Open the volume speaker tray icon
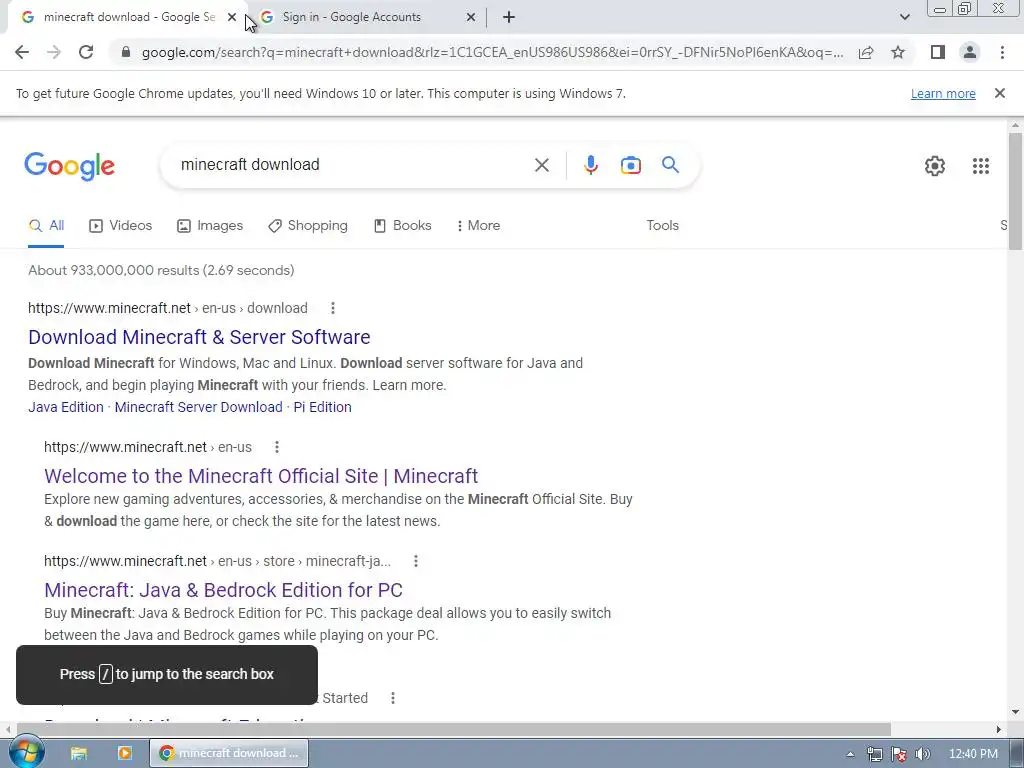The height and width of the screenshot is (768, 1024). pyautogui.click(x=922, y=754)
